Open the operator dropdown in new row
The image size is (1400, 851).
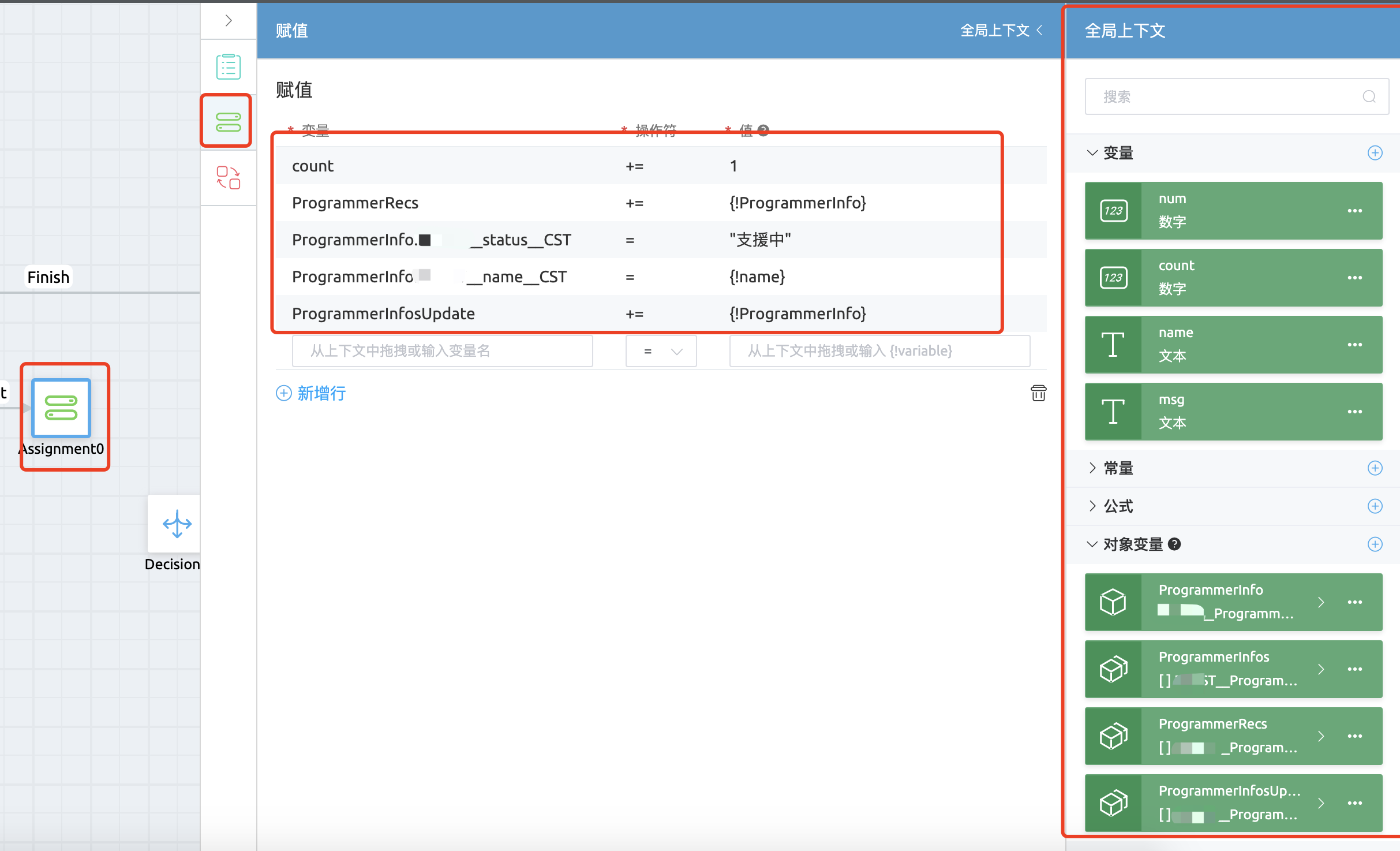pyautogui.click(x=661, y=351)
